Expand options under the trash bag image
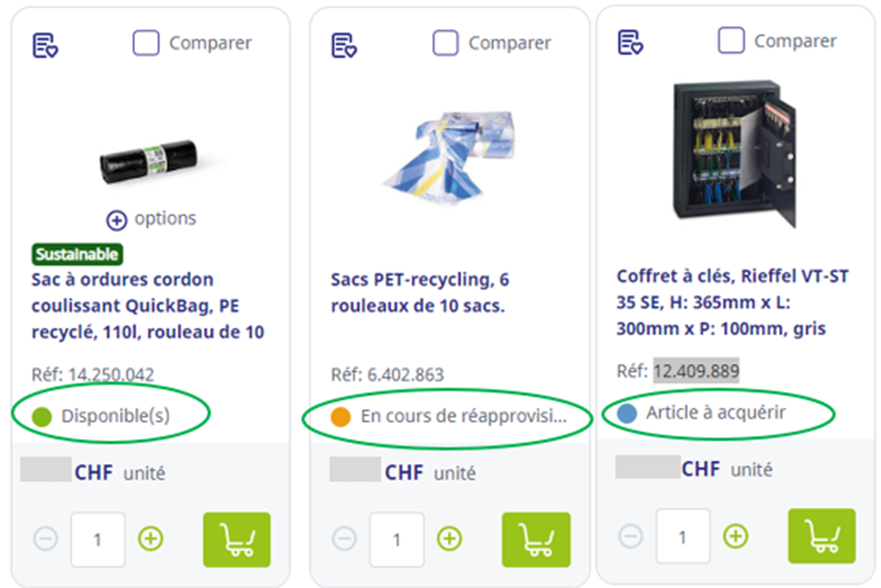This screenshot has width=881, height=588. pyautogui.click(x=151, y=219)
